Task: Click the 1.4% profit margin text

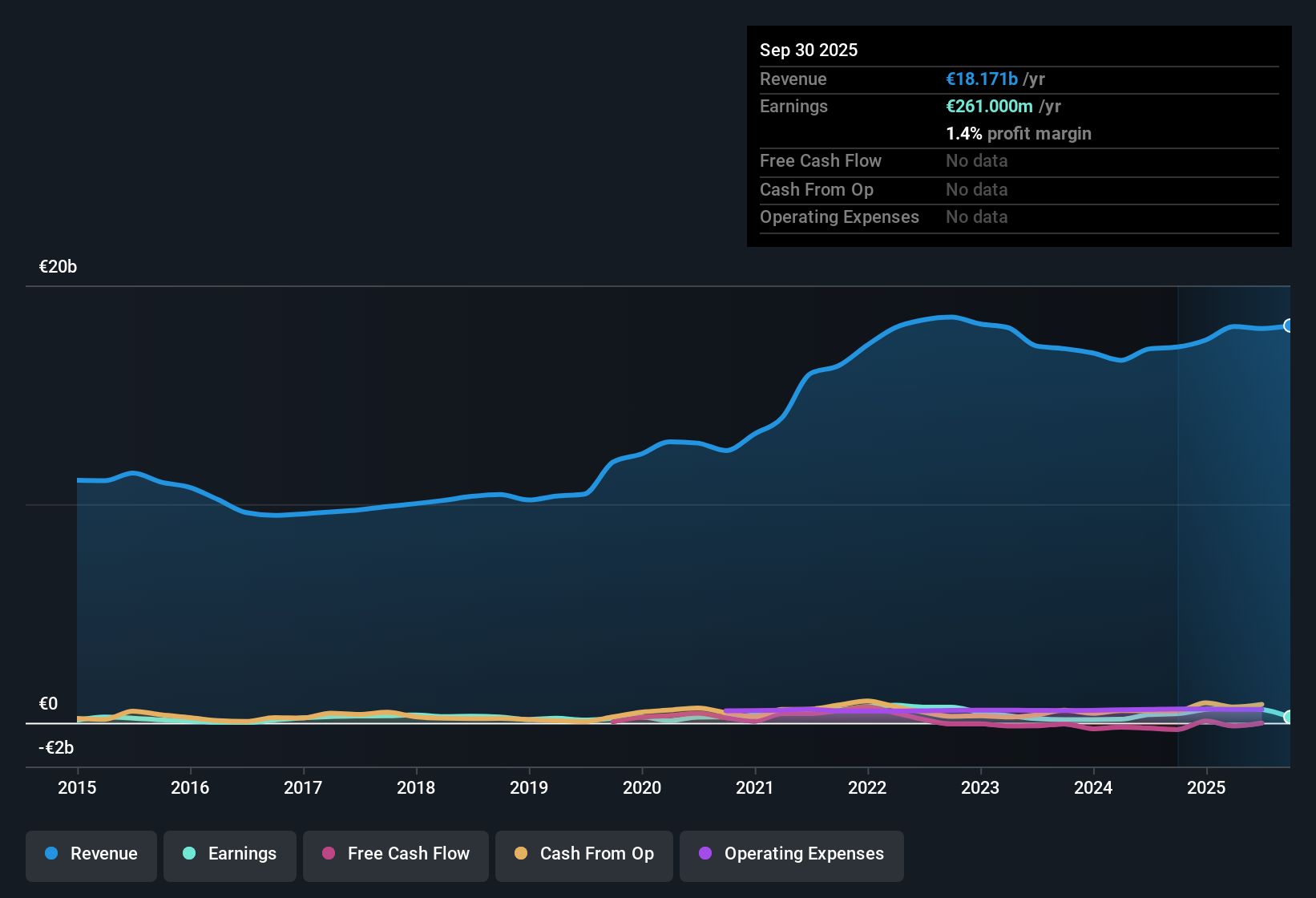Action: click(1018, 133)
